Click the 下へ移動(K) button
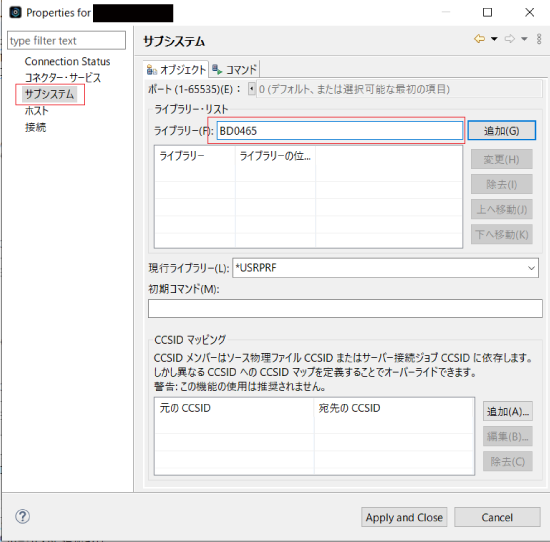This screenshot has width=550, height=542. click(x=501, y=234)
